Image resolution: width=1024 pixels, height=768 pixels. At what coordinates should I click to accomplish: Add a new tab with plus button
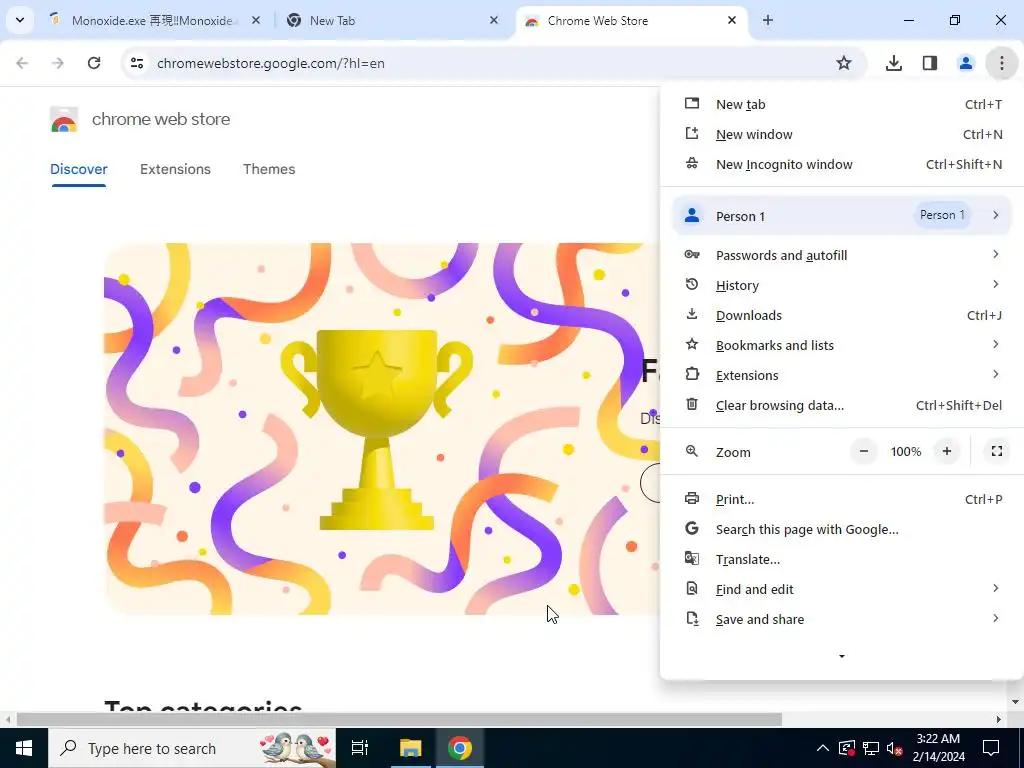(x=768, y=20)
